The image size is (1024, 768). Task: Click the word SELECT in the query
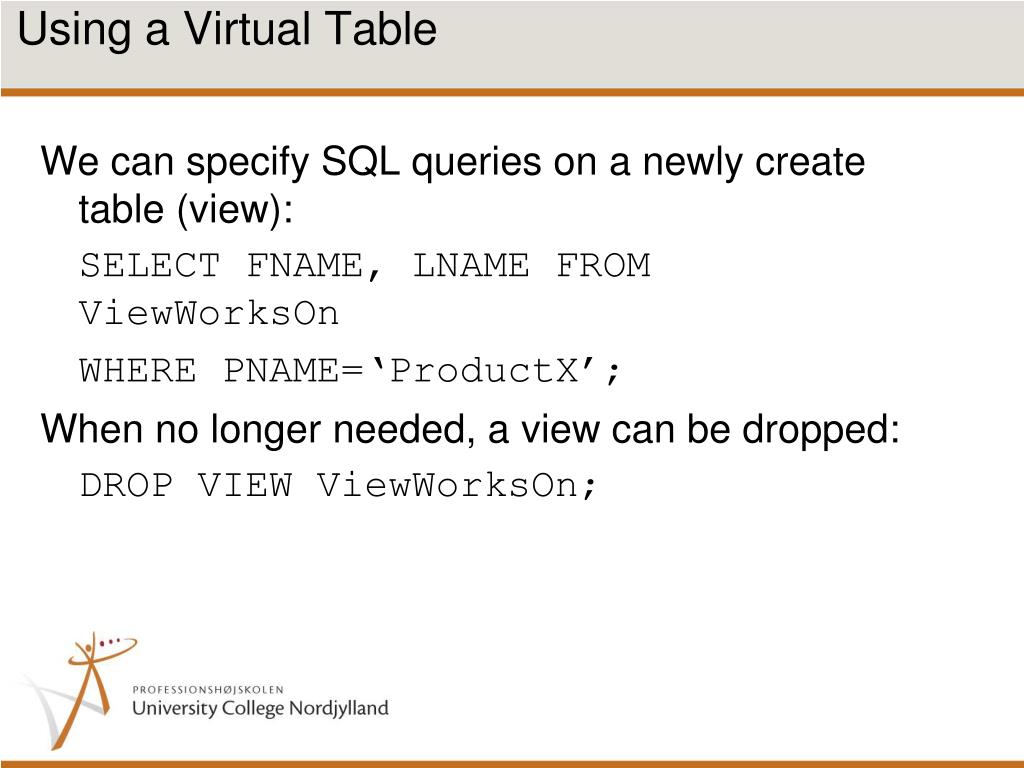tap(150, 266)
